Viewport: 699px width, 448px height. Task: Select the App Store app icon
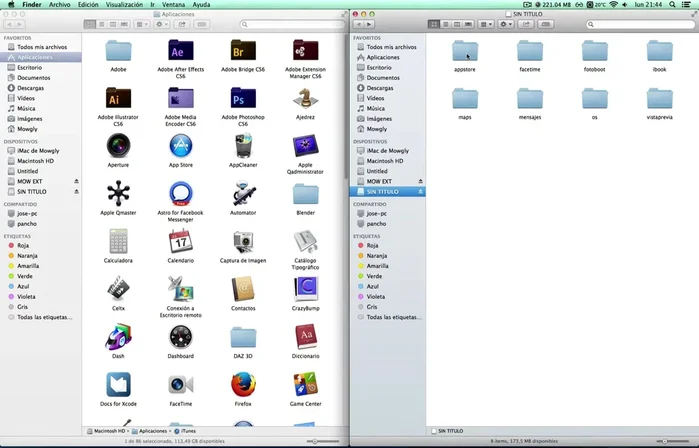tap(181, 146)
